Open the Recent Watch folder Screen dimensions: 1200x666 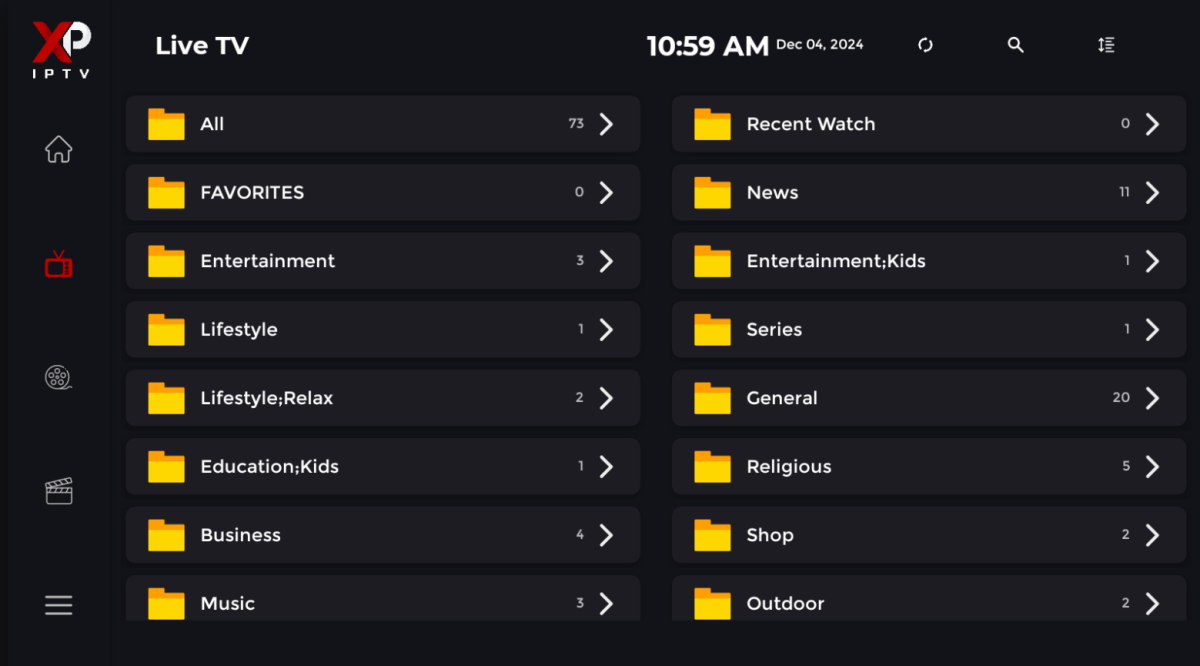[x=928, y=124]
